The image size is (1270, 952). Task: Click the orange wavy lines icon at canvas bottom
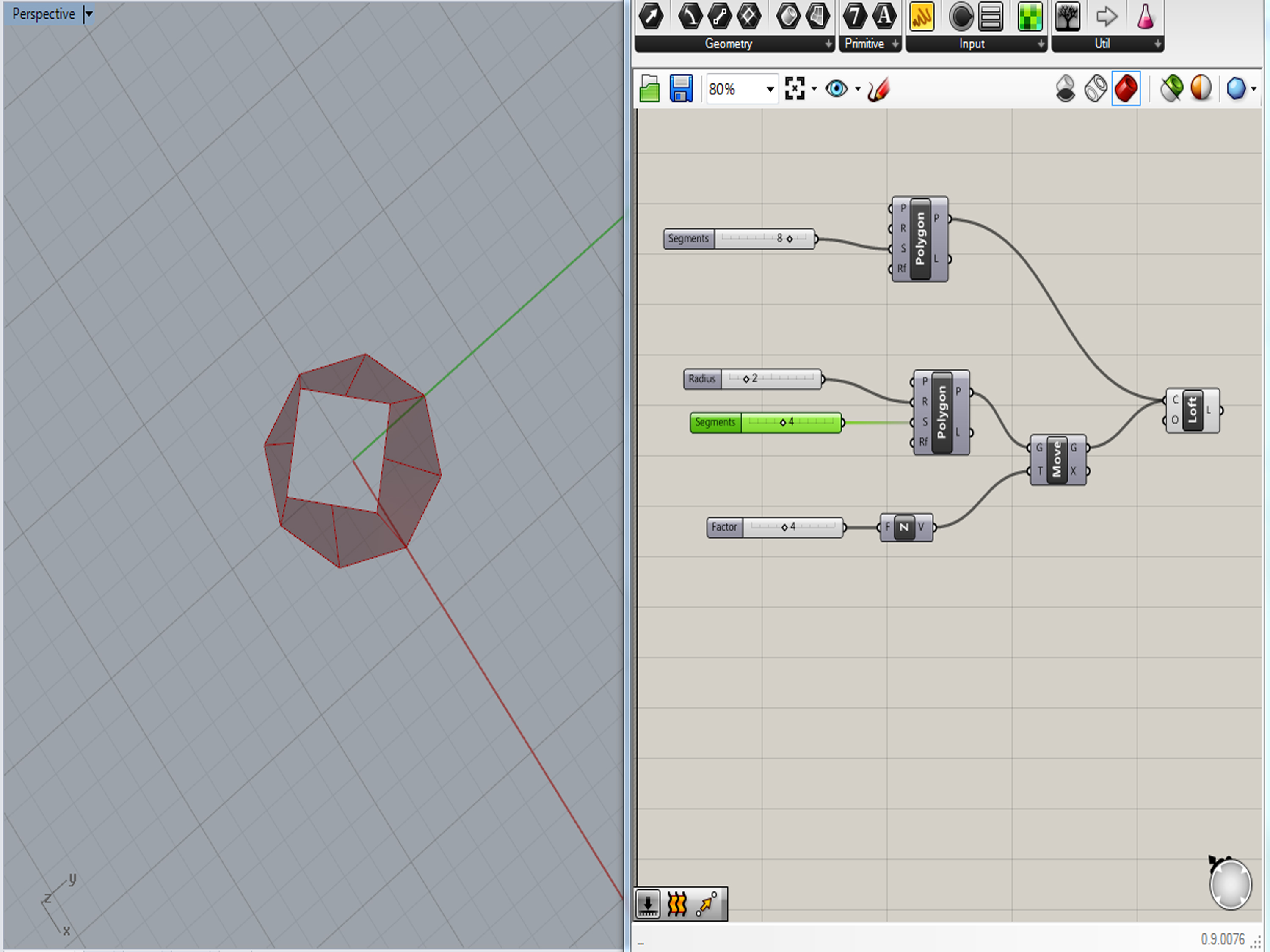click(x=677, y=905)
